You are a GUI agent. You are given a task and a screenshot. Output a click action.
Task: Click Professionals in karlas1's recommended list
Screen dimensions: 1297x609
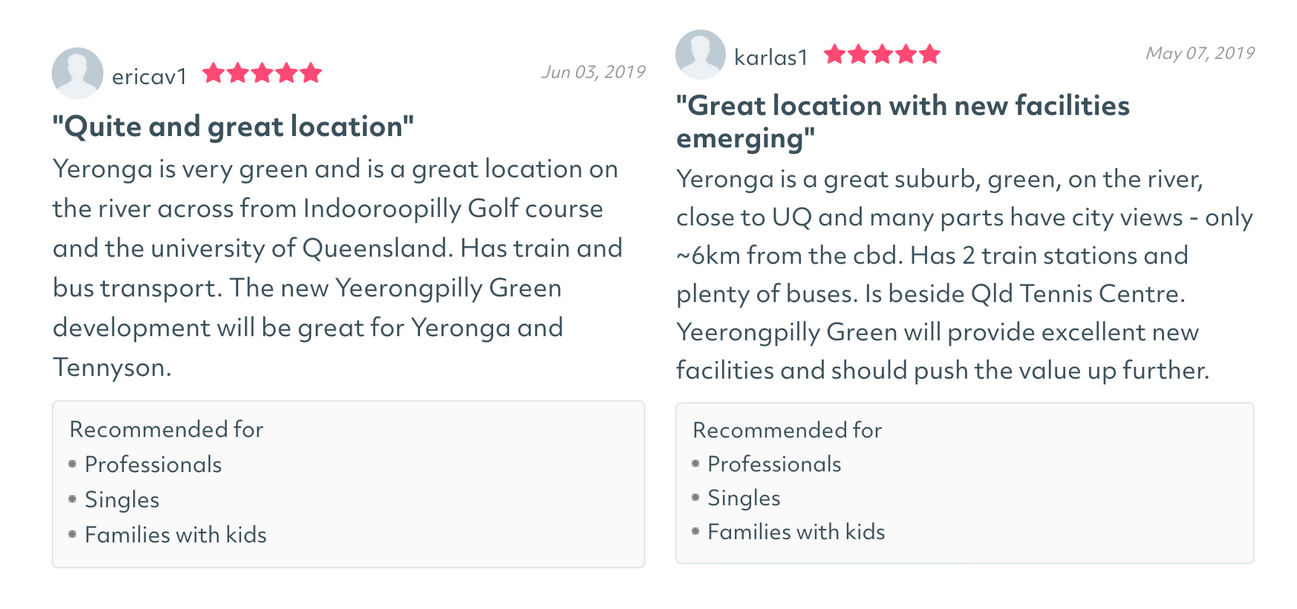click(775, 464)
